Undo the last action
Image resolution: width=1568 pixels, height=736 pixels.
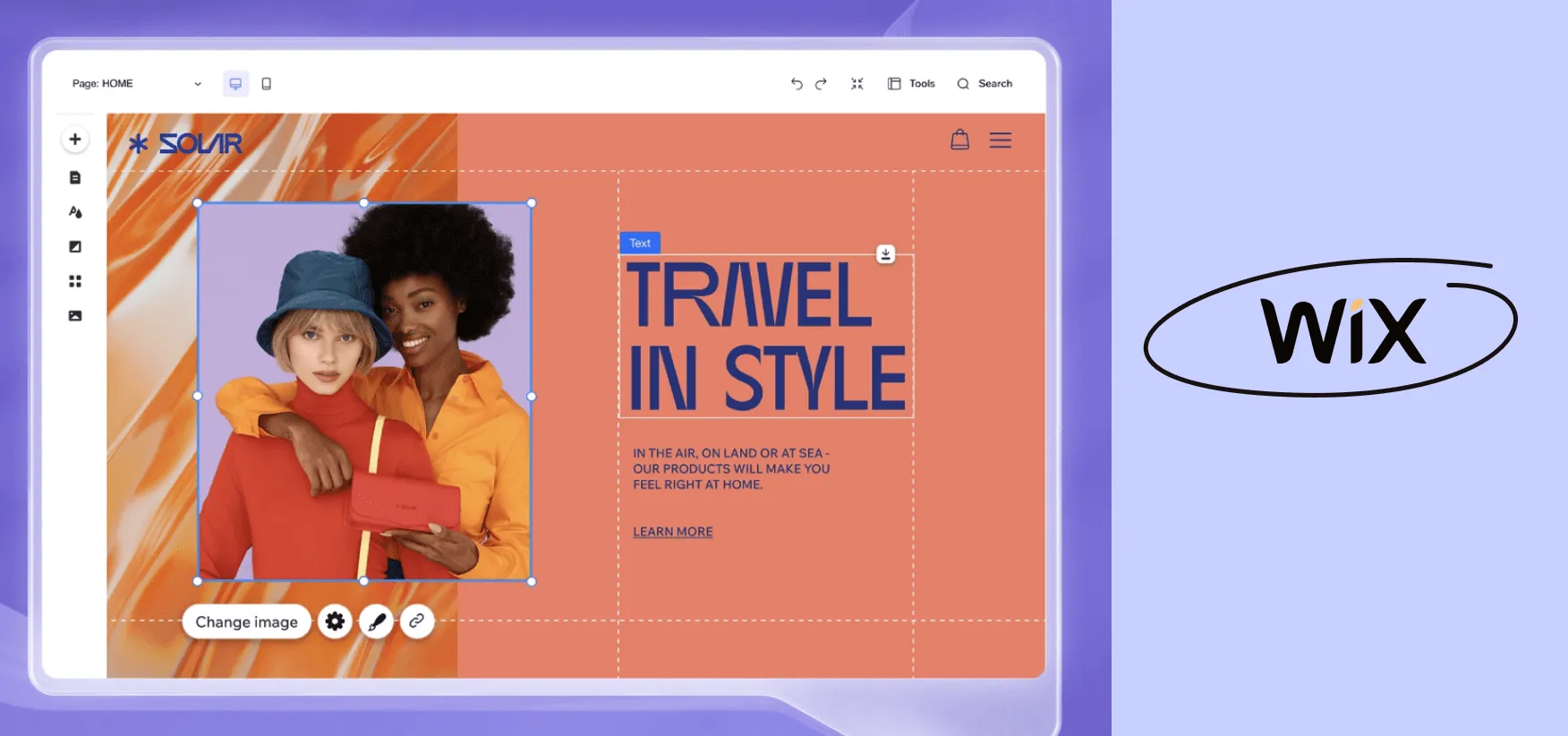pyautogui.click(x=797, y=83)
